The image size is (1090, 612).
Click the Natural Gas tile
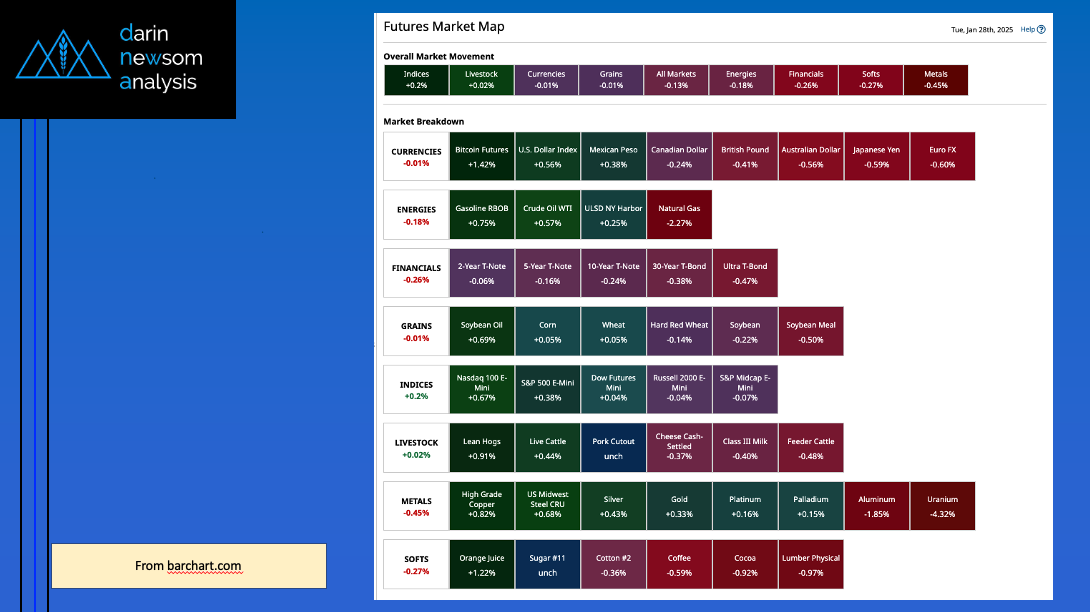click(679, 215)
